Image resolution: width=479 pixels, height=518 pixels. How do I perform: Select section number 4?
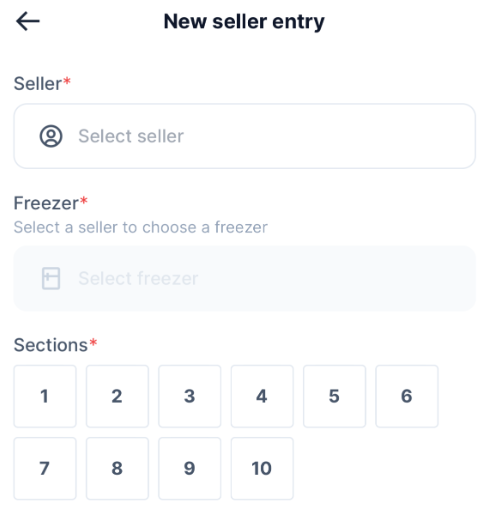pos(262,396)
